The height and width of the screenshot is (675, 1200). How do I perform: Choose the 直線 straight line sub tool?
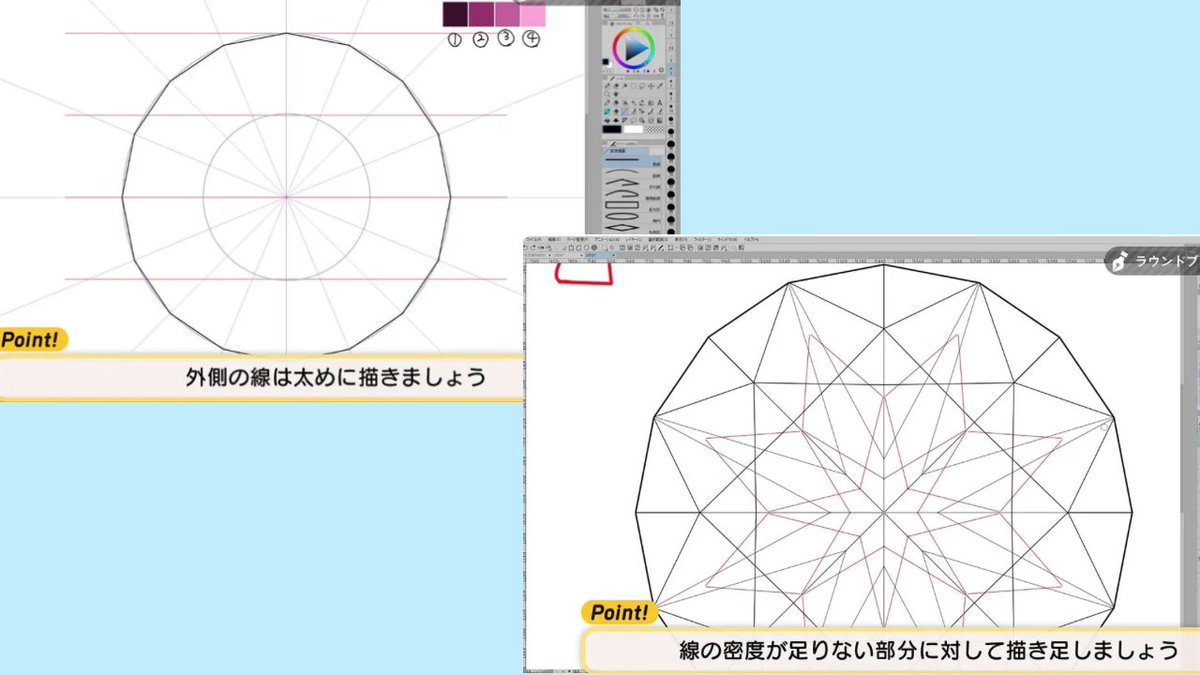[633, 160]
